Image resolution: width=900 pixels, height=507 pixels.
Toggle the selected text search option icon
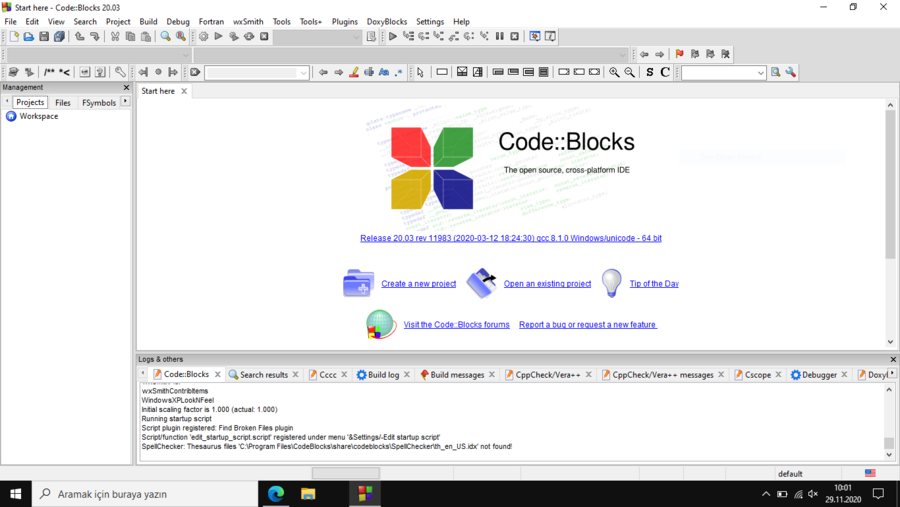coord(369,72)
